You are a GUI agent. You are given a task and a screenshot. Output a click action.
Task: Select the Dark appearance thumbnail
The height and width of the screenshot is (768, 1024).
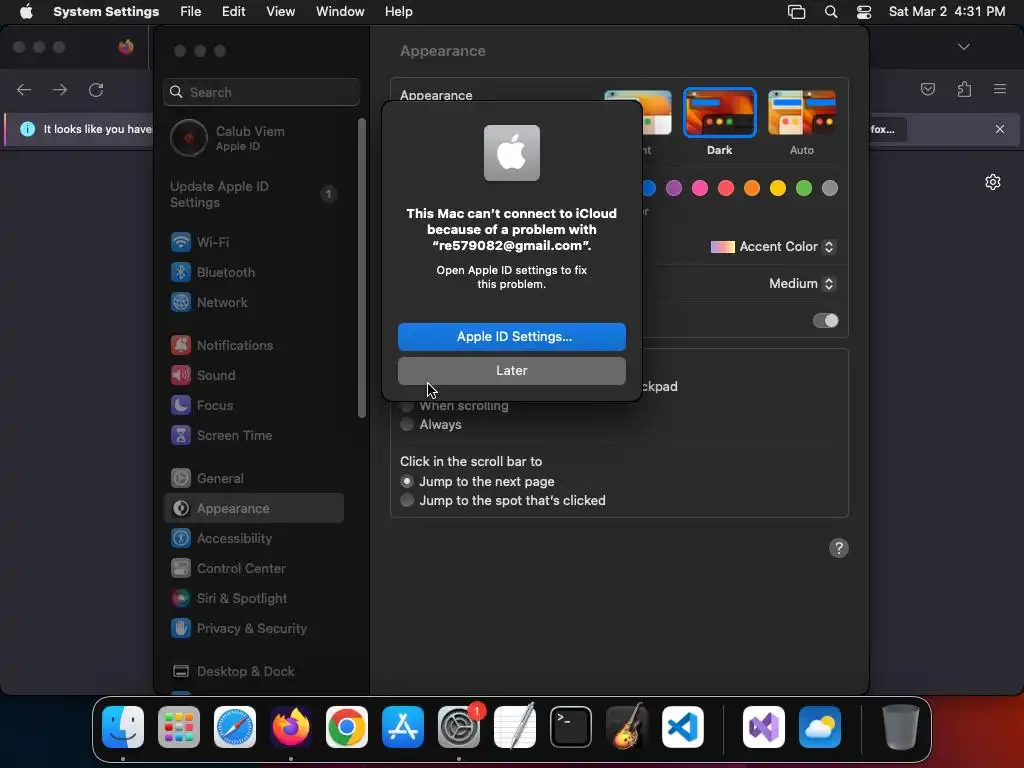pos(719,113)
